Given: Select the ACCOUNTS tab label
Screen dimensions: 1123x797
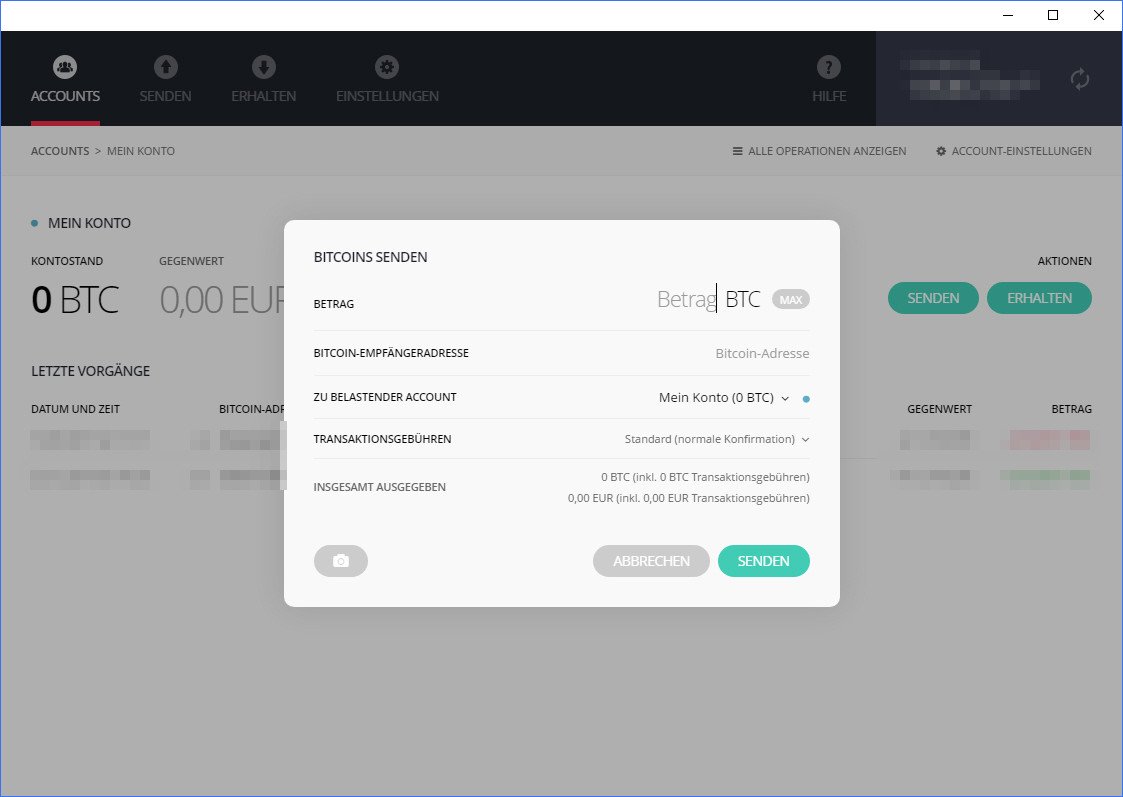Looking at the screenshot, I should point(65,96).
